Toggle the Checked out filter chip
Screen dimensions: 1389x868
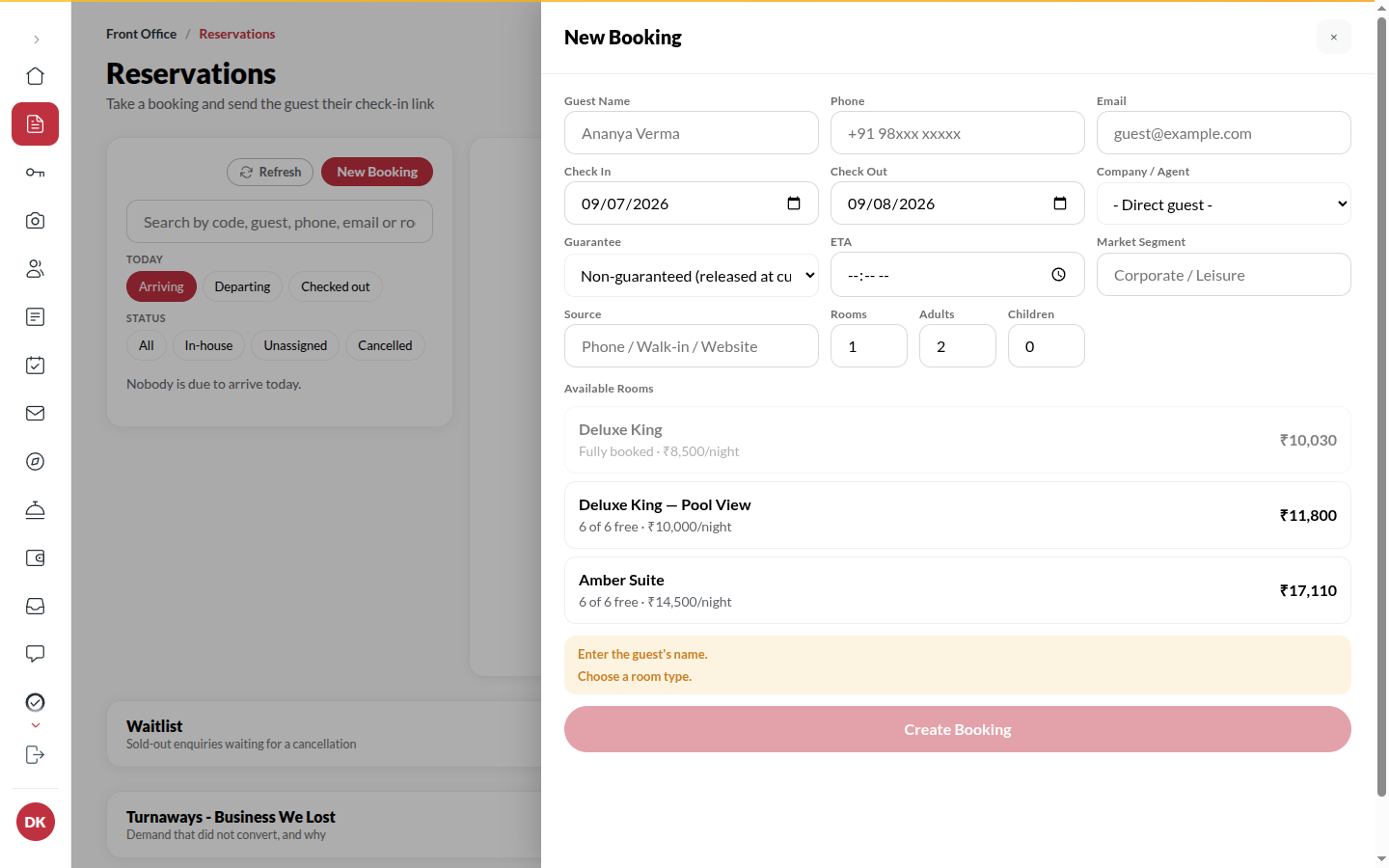[336, 286]
